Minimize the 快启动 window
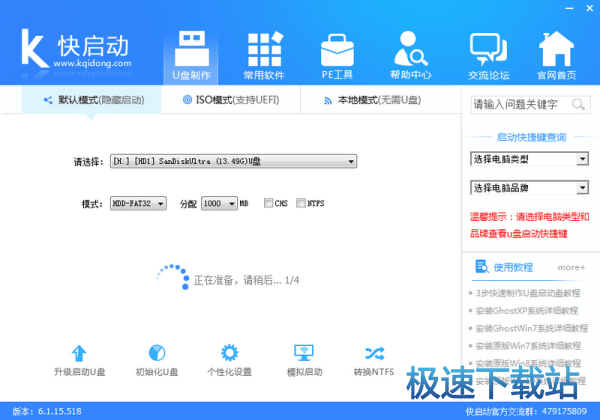This screenshot has height=420, width=600. [569, 8]
